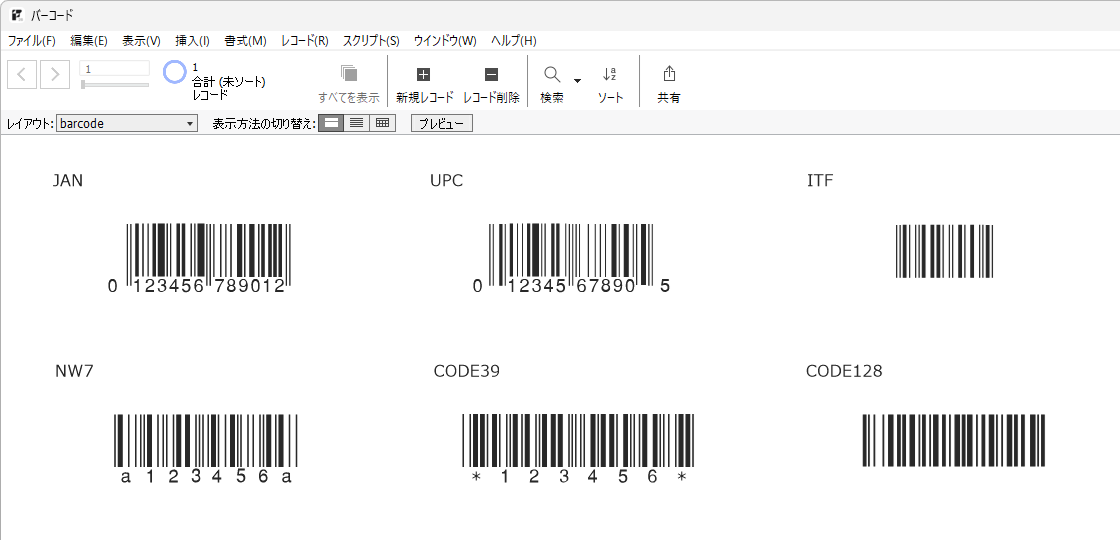This screenshot has width=1120, height=540.
Task: Go to previous record arrow
Action: coord(22,74)
